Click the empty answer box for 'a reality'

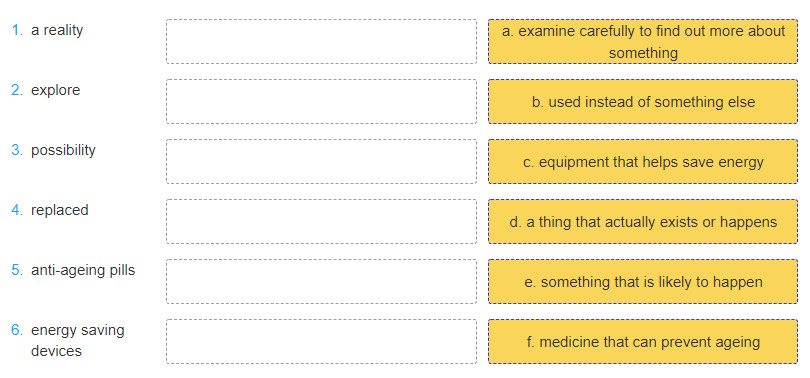click(321, 42)
